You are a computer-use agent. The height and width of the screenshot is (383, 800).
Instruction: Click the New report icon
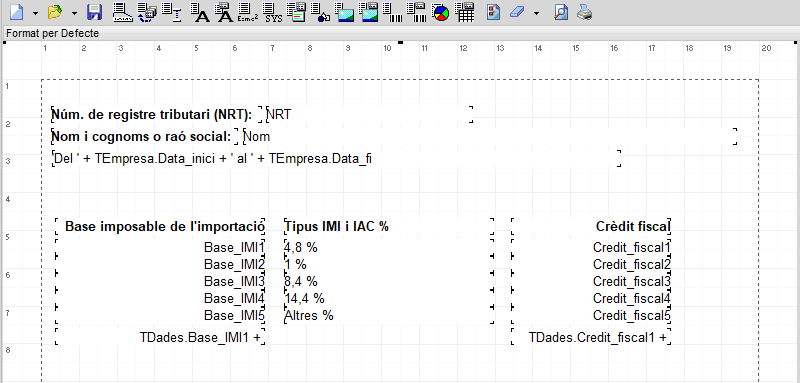17,12
